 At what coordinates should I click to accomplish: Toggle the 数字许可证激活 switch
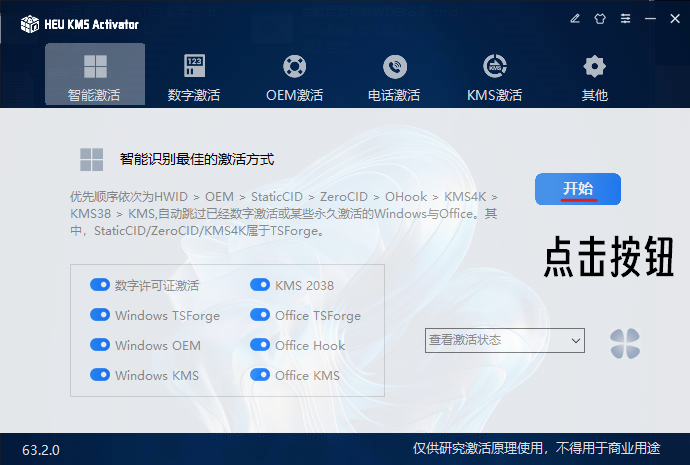tap(100, 285)
